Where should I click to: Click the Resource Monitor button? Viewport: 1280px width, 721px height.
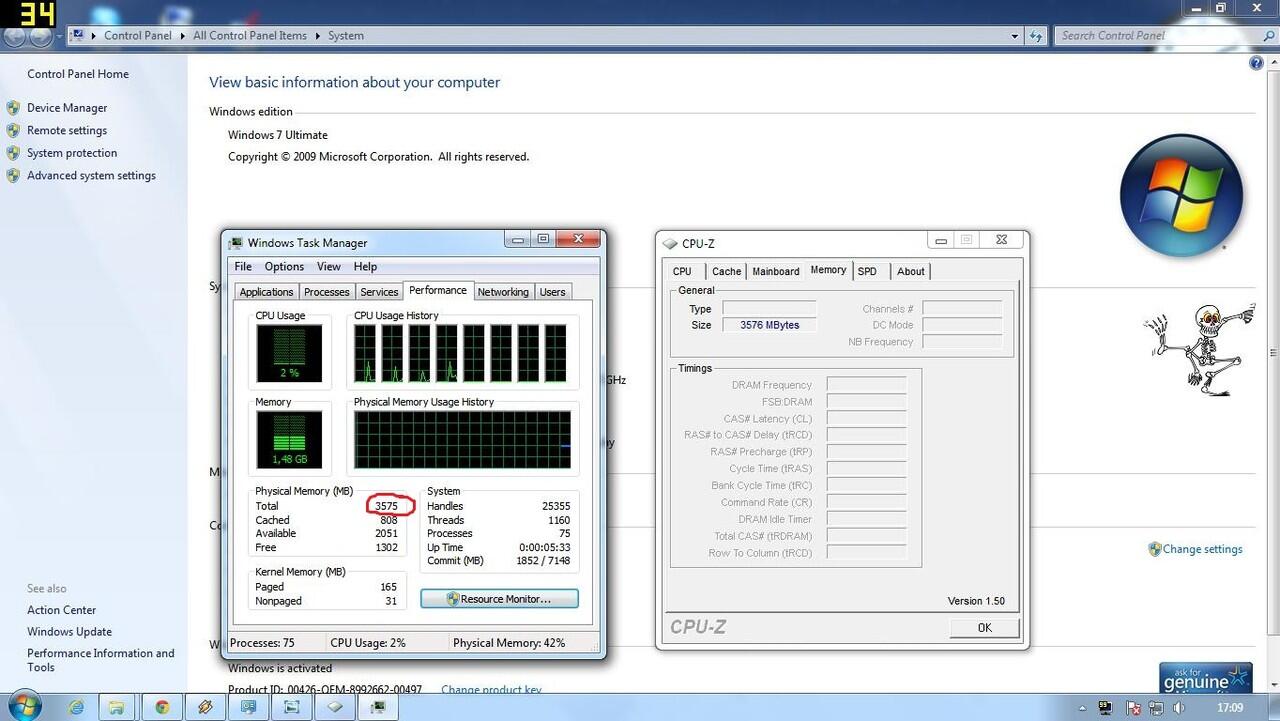tap(499, 598)
